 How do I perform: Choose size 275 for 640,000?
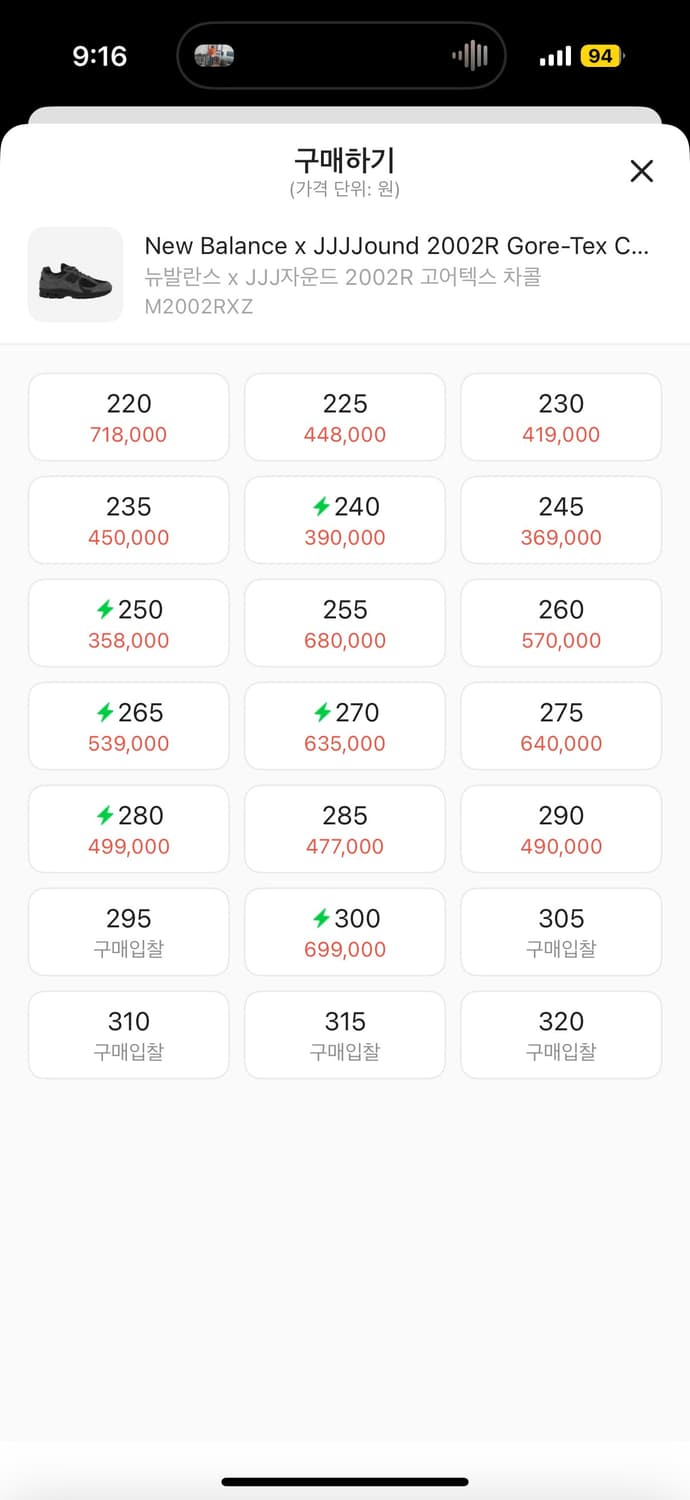[x=561, y=726]
